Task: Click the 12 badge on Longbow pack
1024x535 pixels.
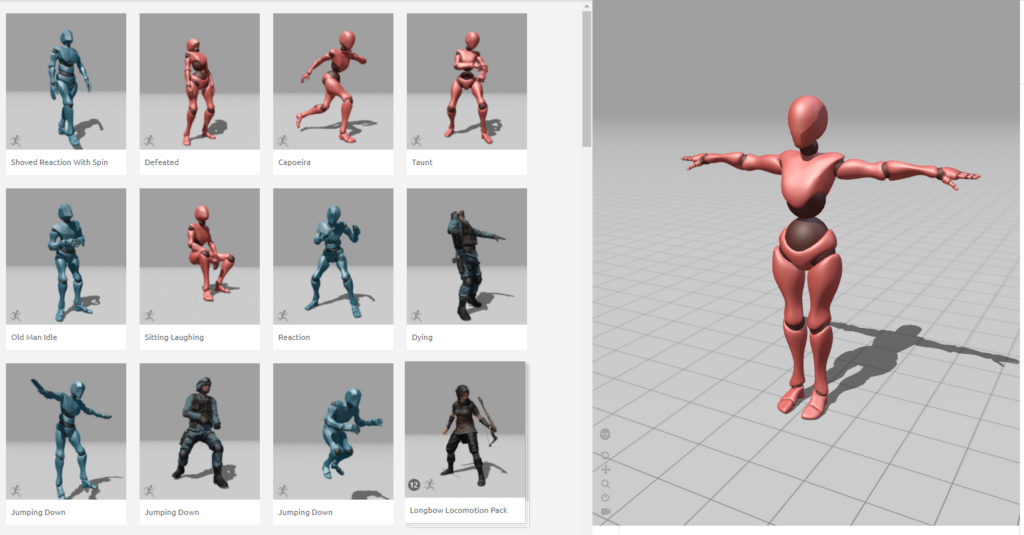Action: coord(414,485)
